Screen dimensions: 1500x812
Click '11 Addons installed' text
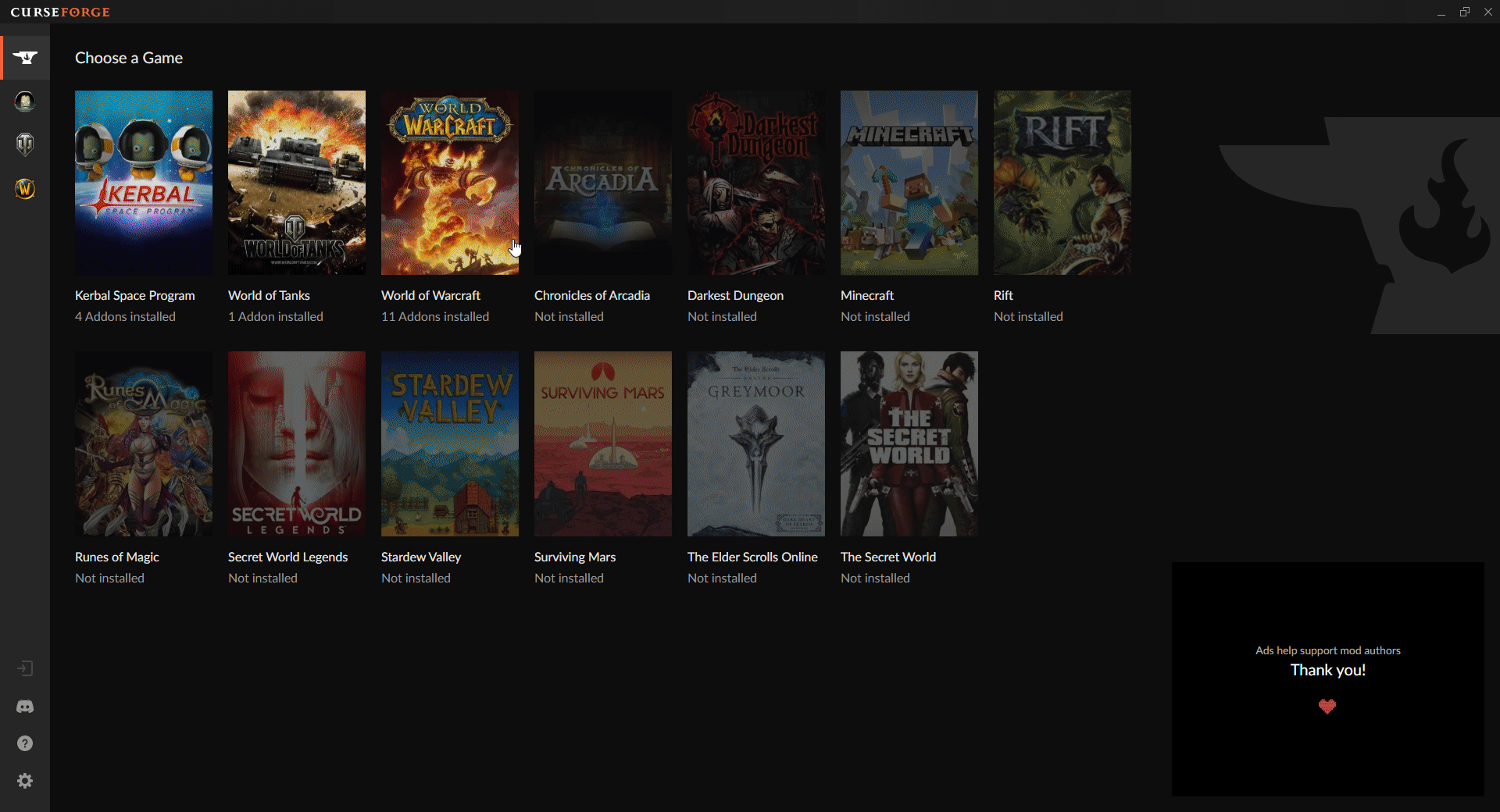click(x=435, y=317)
